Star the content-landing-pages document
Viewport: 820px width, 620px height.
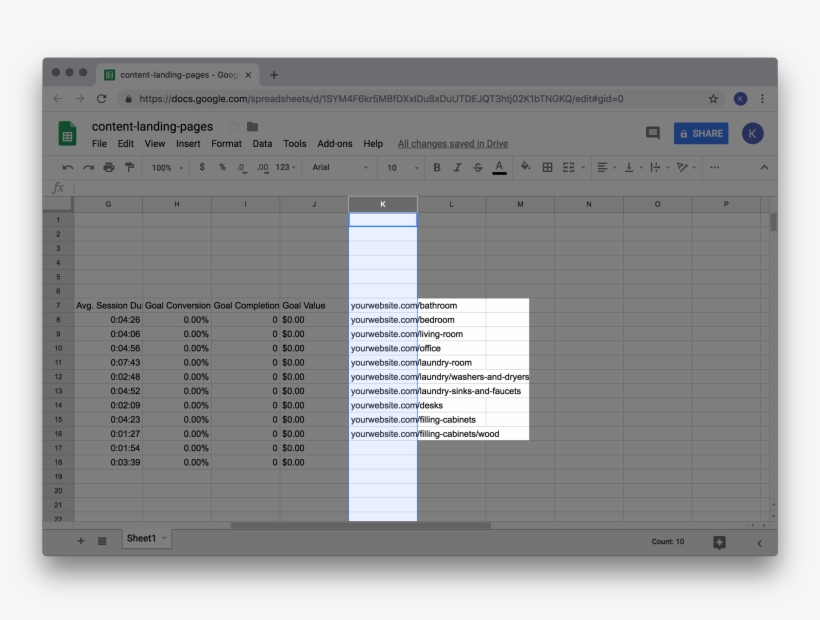[233, 127]
